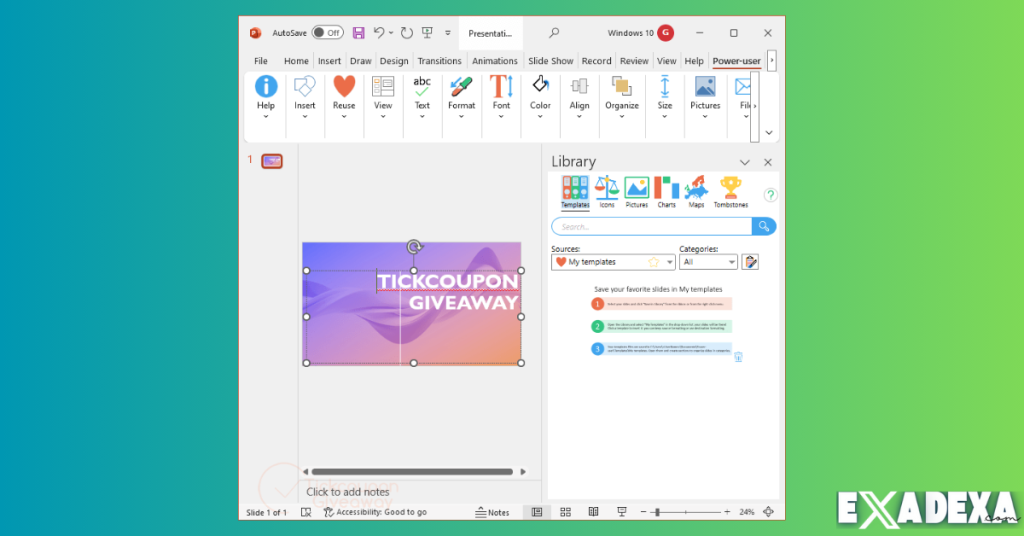Click the edit categories clipboard icon
1024x536 pixels.
tap(750, 262)
